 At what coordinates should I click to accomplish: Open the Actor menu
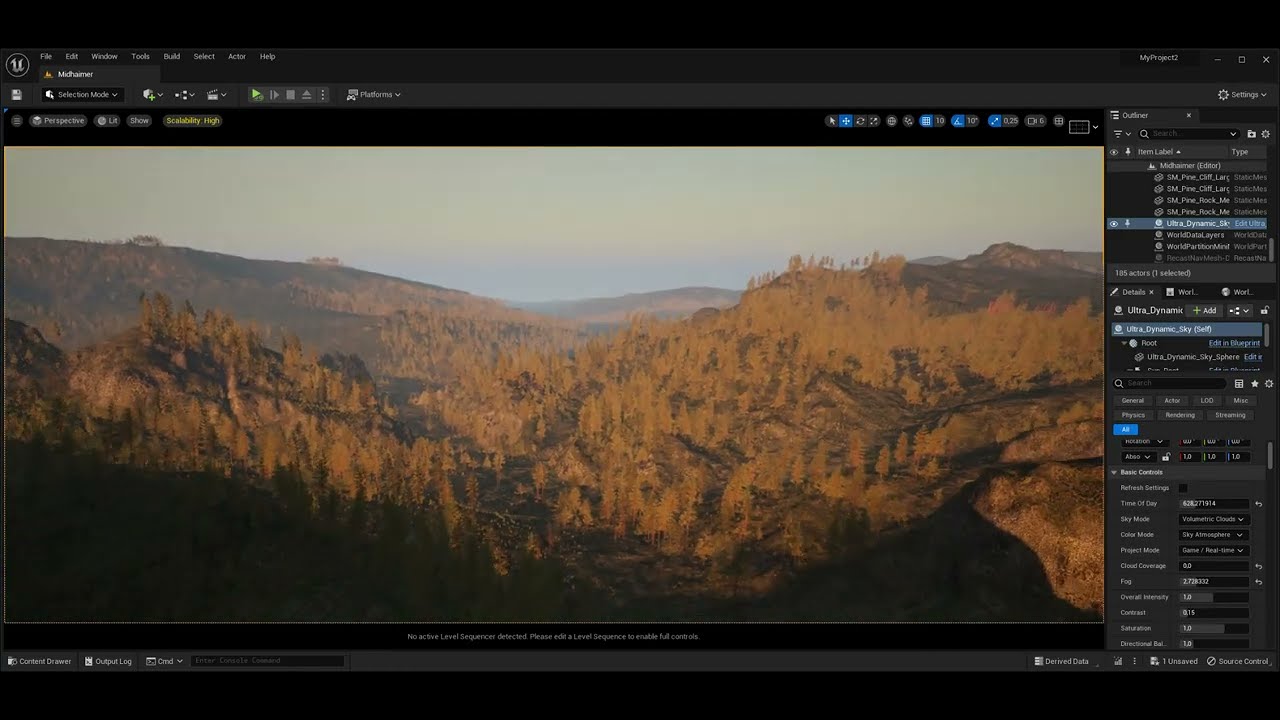pyautogui.click(x=237, y=56)
